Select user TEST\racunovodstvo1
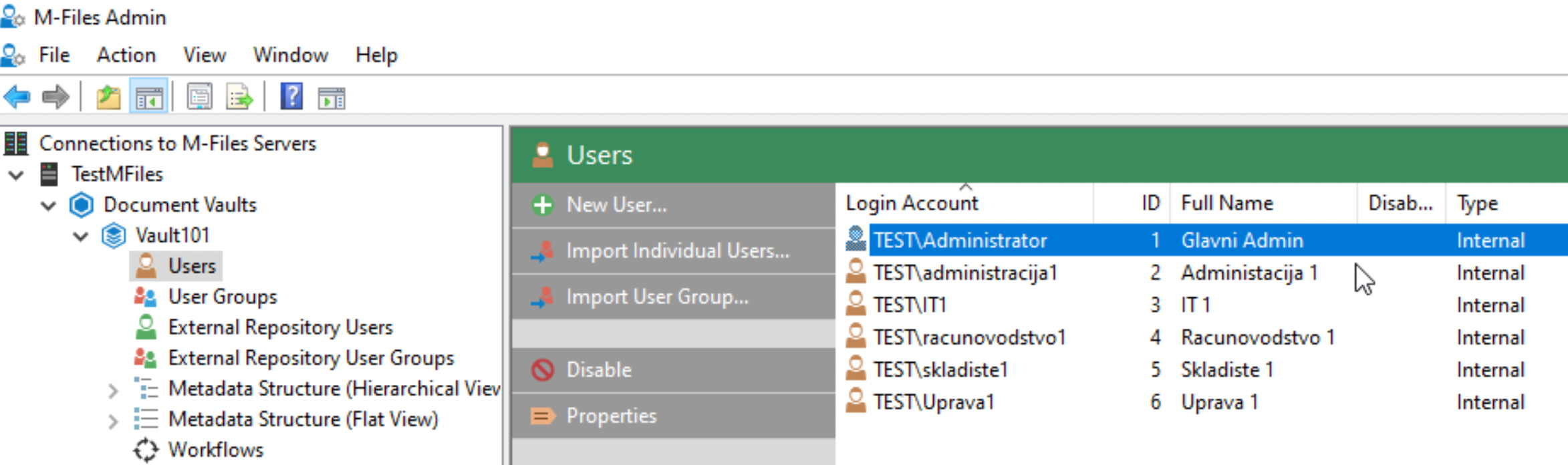The width and height of the screenshot is (1568, 465). coord(969,337)
